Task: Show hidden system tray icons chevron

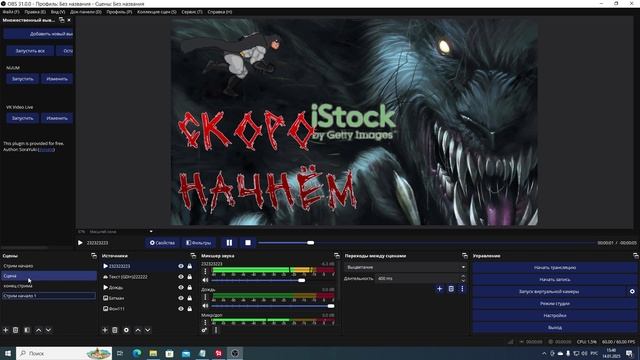Action: [544, 353]
